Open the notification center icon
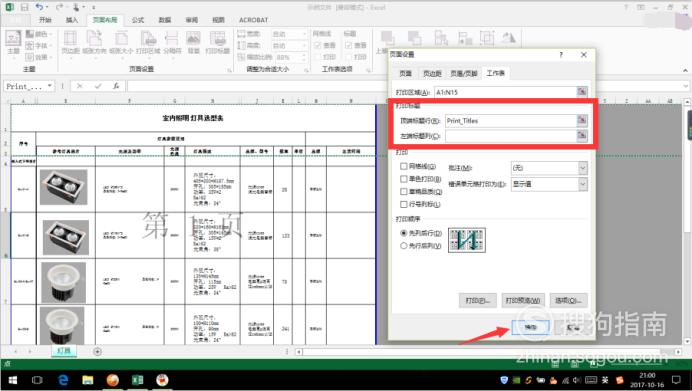Screen dimensions: 692x391 tap(676, 380)
